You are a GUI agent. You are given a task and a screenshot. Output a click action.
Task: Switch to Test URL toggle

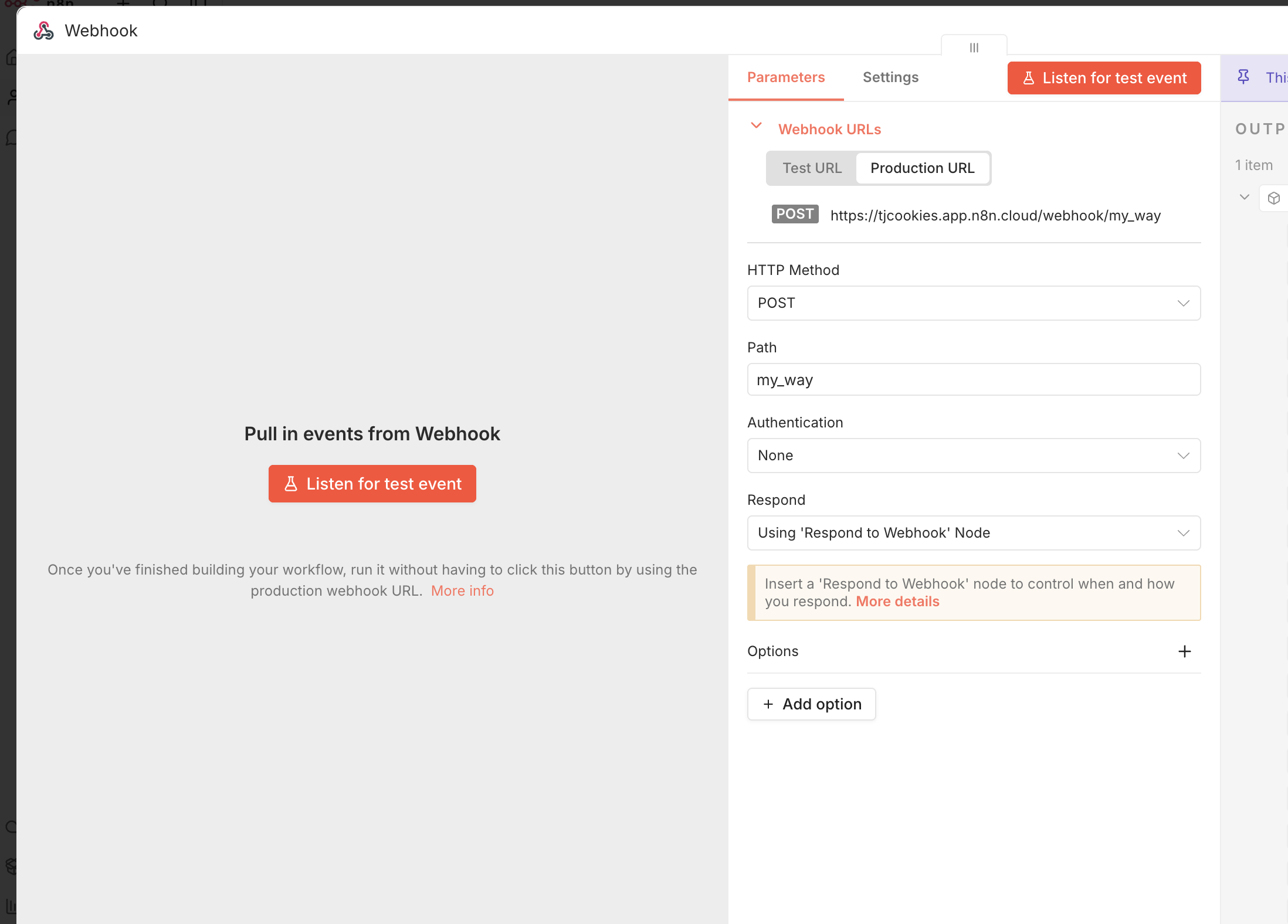812,168
